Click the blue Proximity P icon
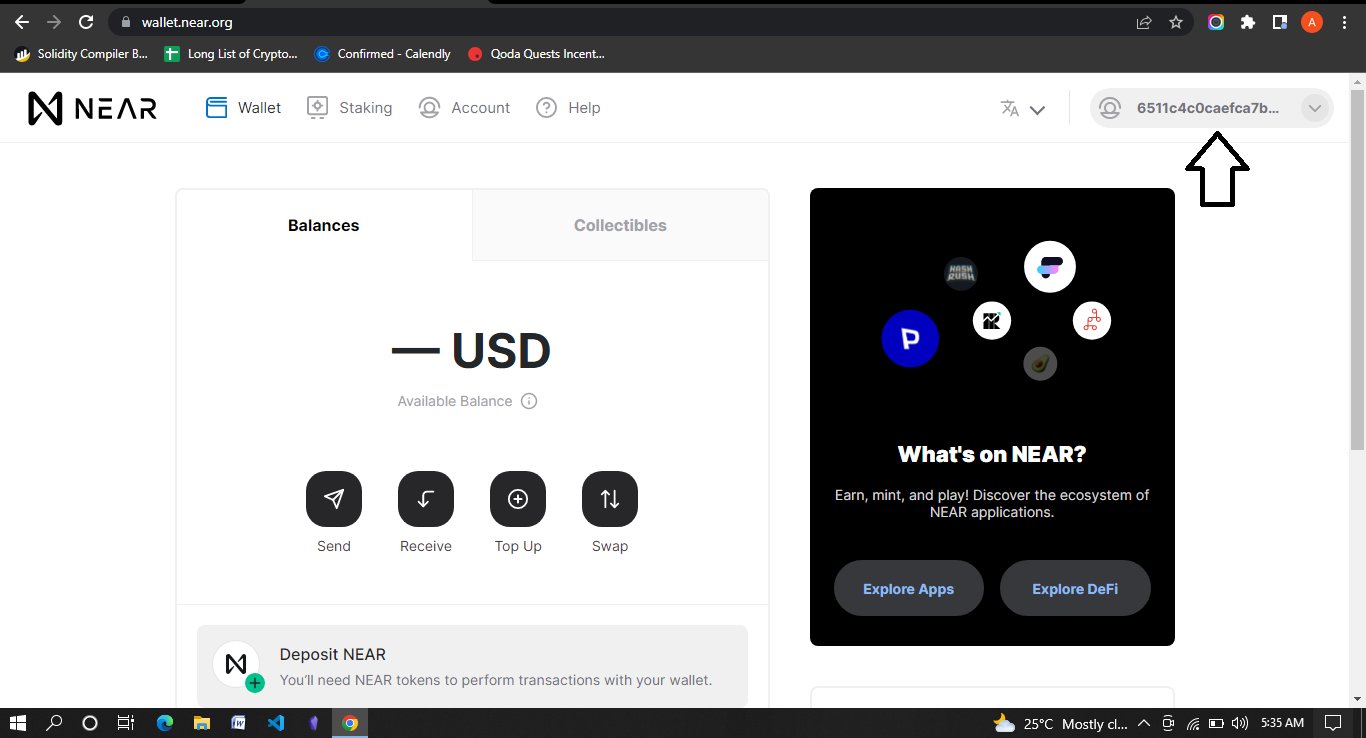This screenshot has width=1366, height=738. tap(910, 339)
